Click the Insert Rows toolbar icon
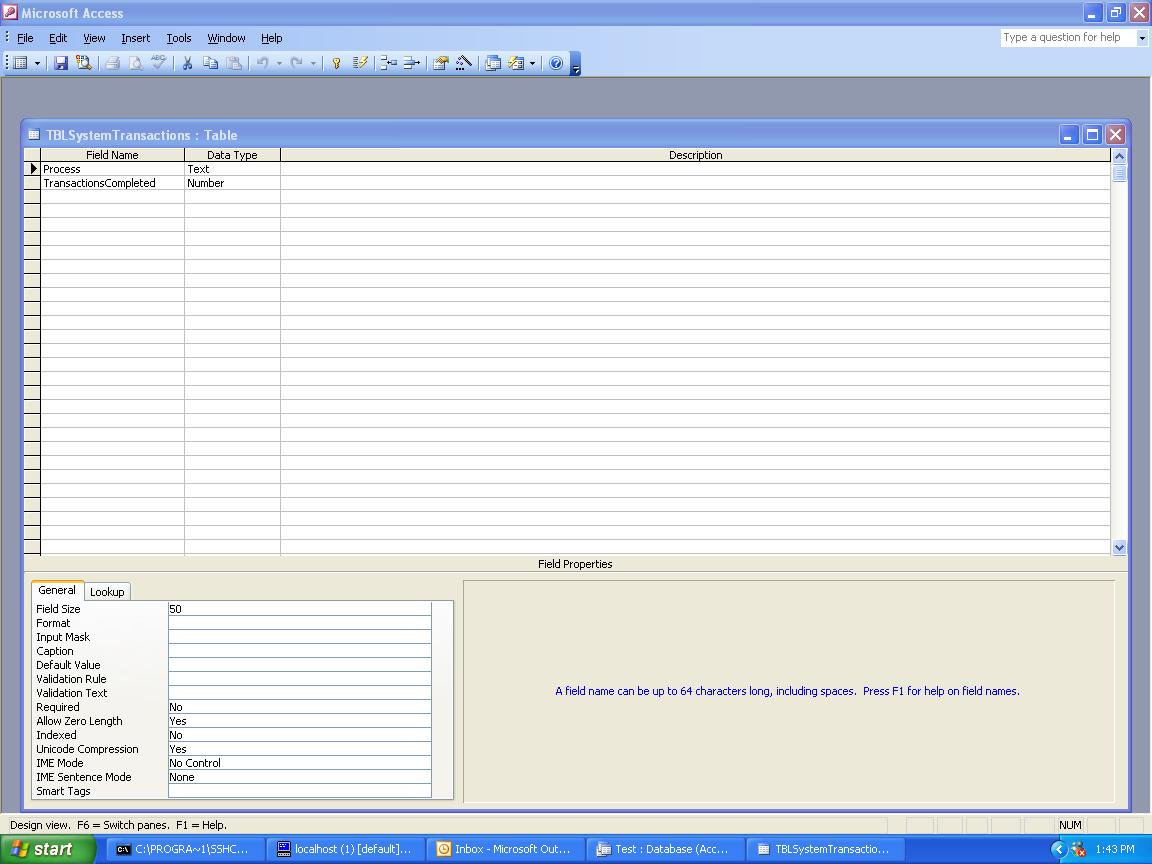This screenshot has height=864, width=1152. click(388, 63)
